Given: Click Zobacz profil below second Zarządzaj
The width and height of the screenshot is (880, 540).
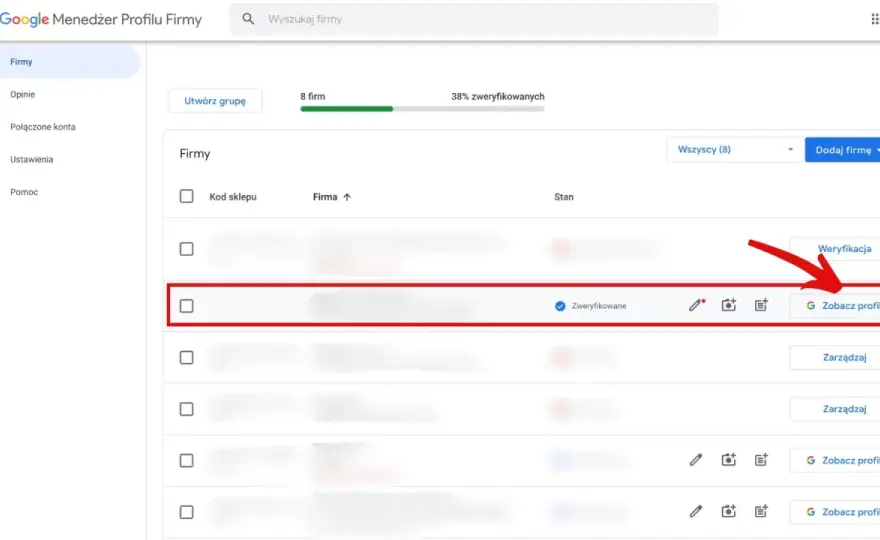Looking at the screenshot, I should point(835,460).
